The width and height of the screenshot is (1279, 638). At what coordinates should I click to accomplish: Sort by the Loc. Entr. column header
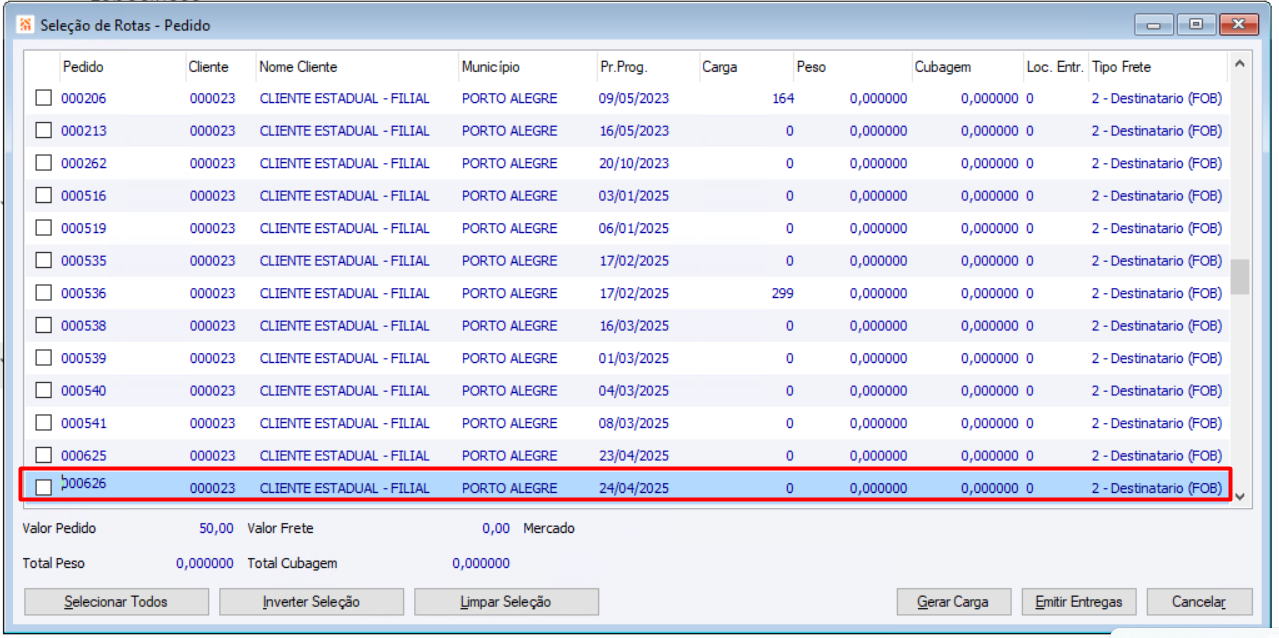[x=1056, y=67]
